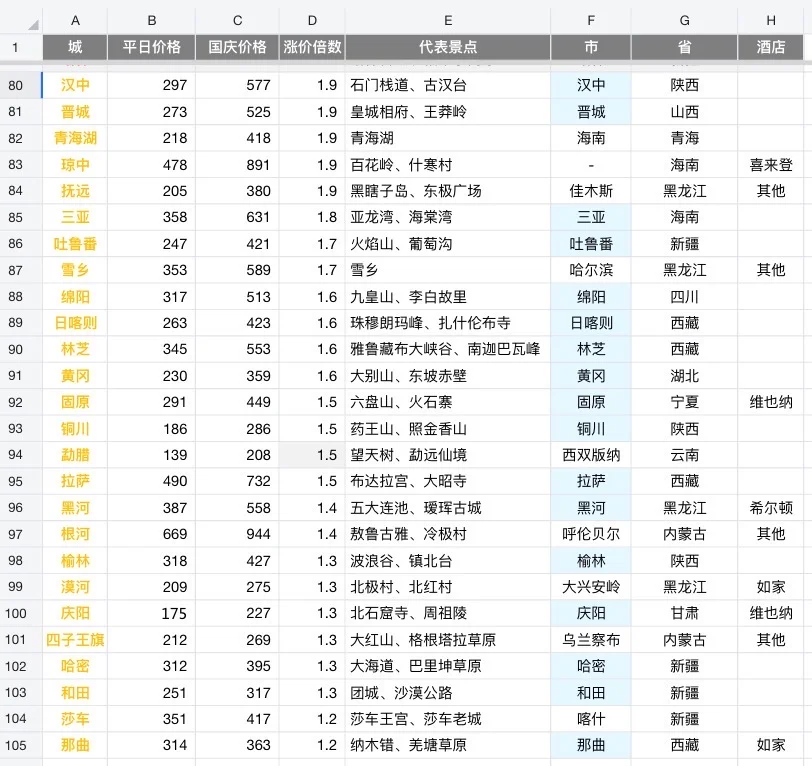Select column D header

pyautogui.click(x=312, y=20)
